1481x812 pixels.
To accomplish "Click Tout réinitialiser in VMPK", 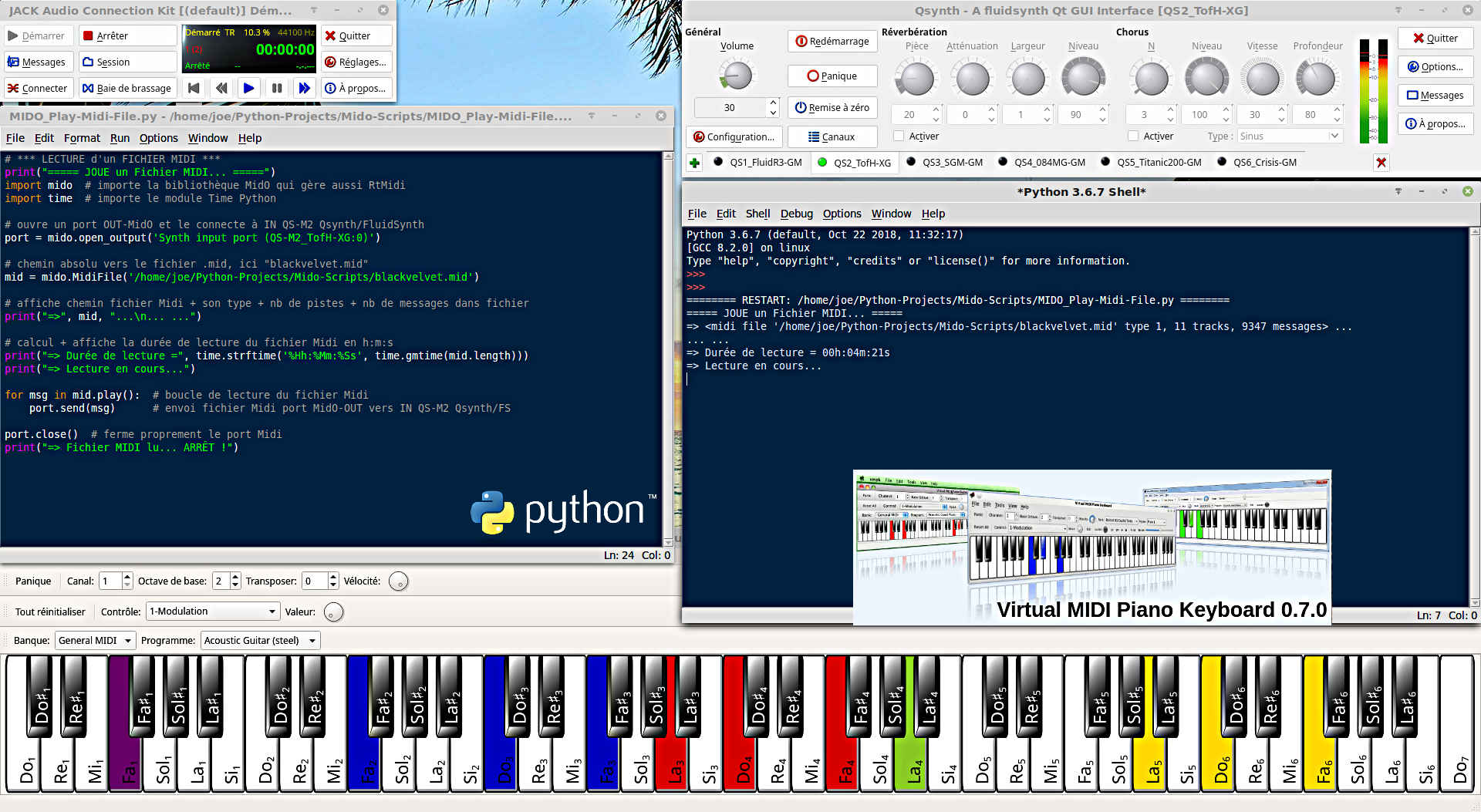I will pyautogui.click(x=50, y=612).
